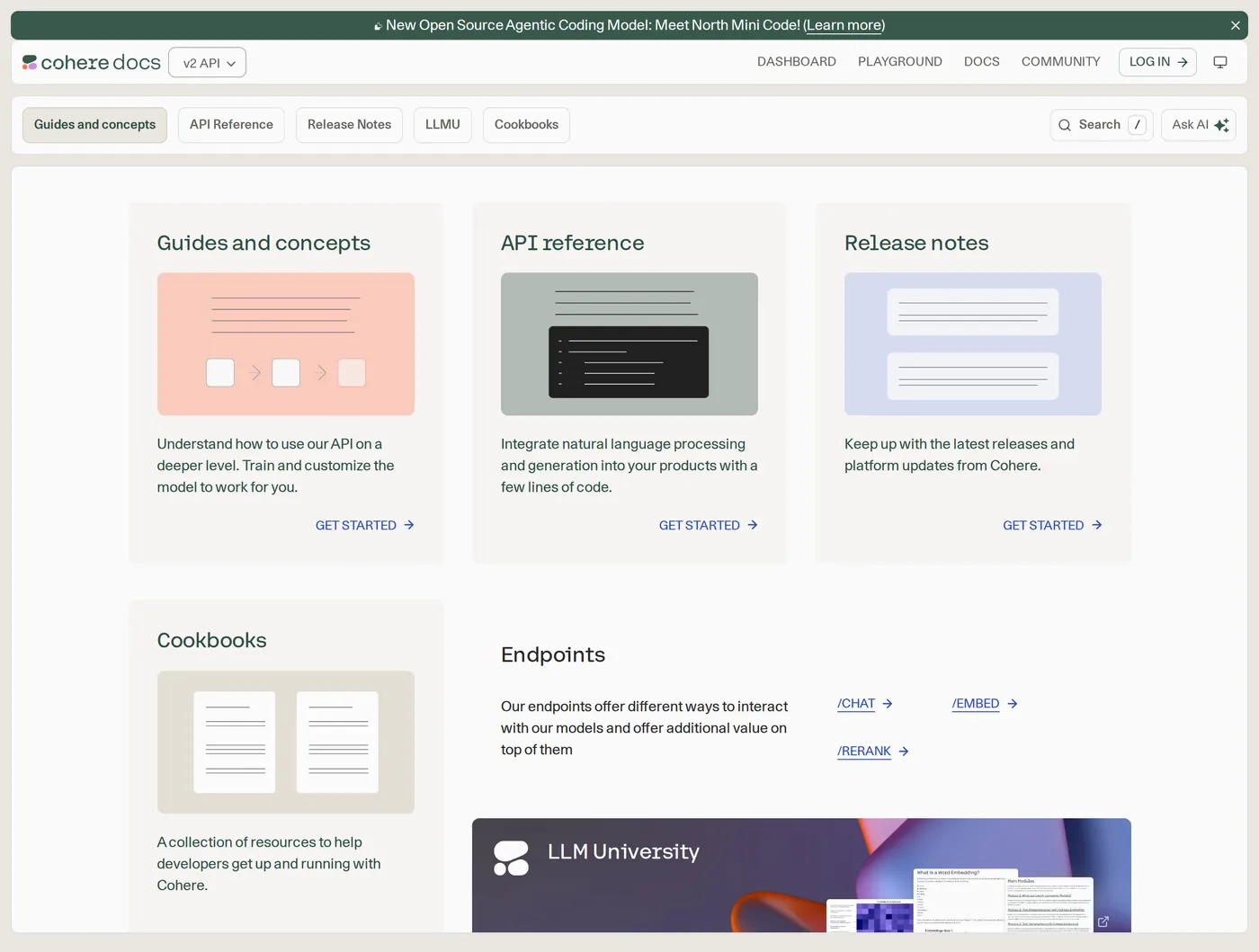Click the arrow beside API reference GET STARTED

[x=753, y=525]
